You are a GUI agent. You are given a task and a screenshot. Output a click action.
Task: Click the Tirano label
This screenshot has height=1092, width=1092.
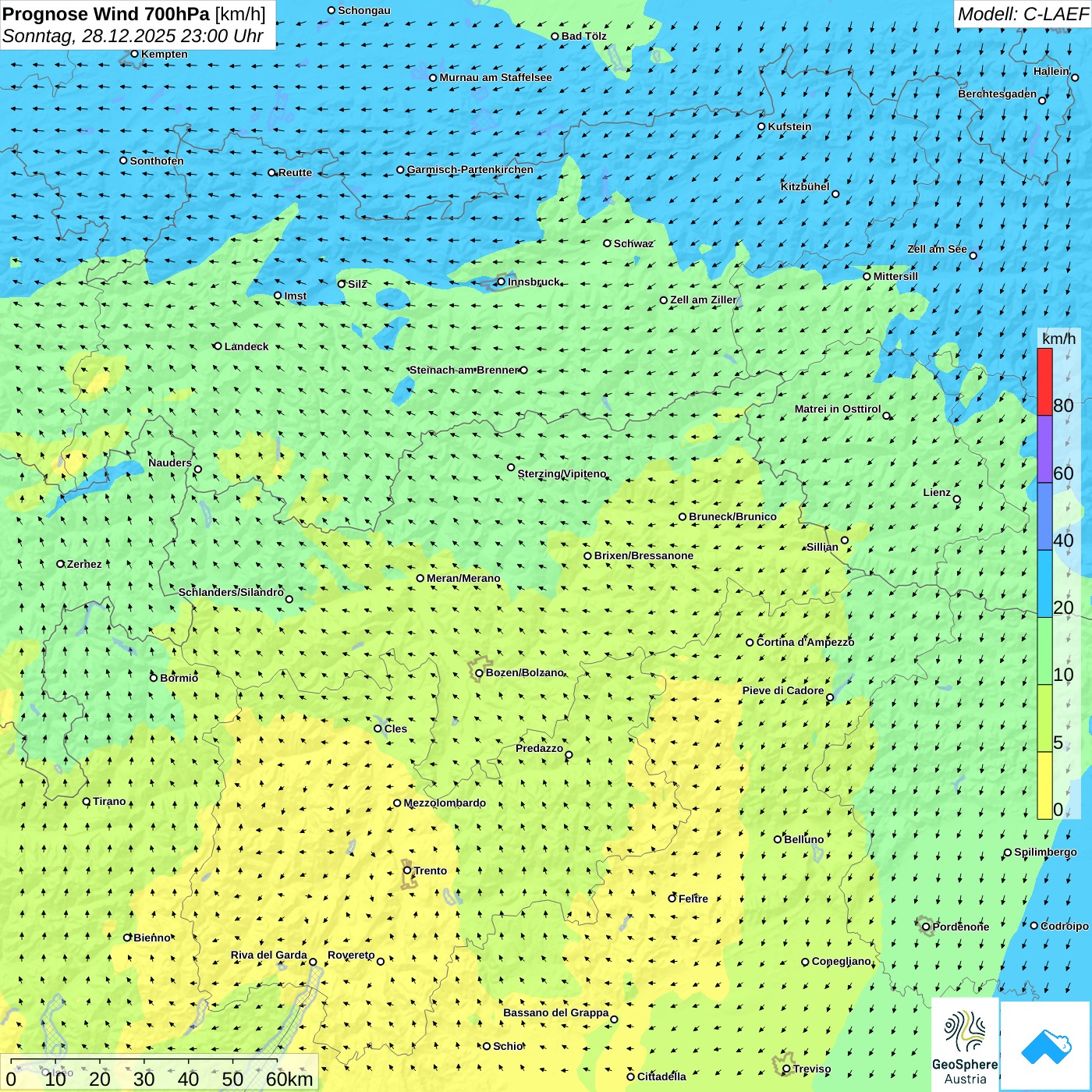(109, 801)
